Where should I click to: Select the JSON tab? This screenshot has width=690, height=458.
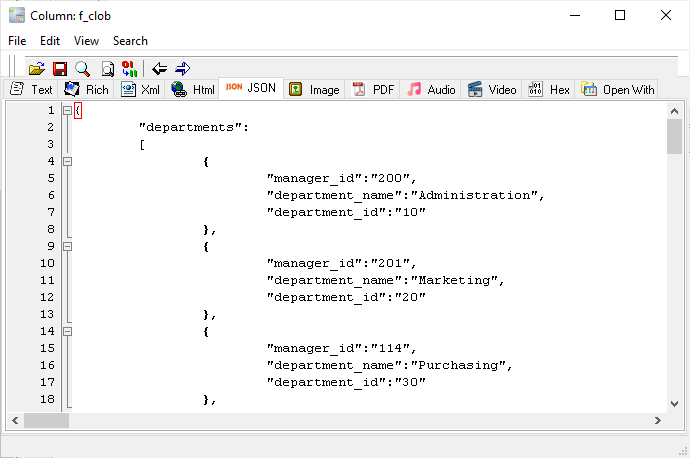(x=251, y=88)
